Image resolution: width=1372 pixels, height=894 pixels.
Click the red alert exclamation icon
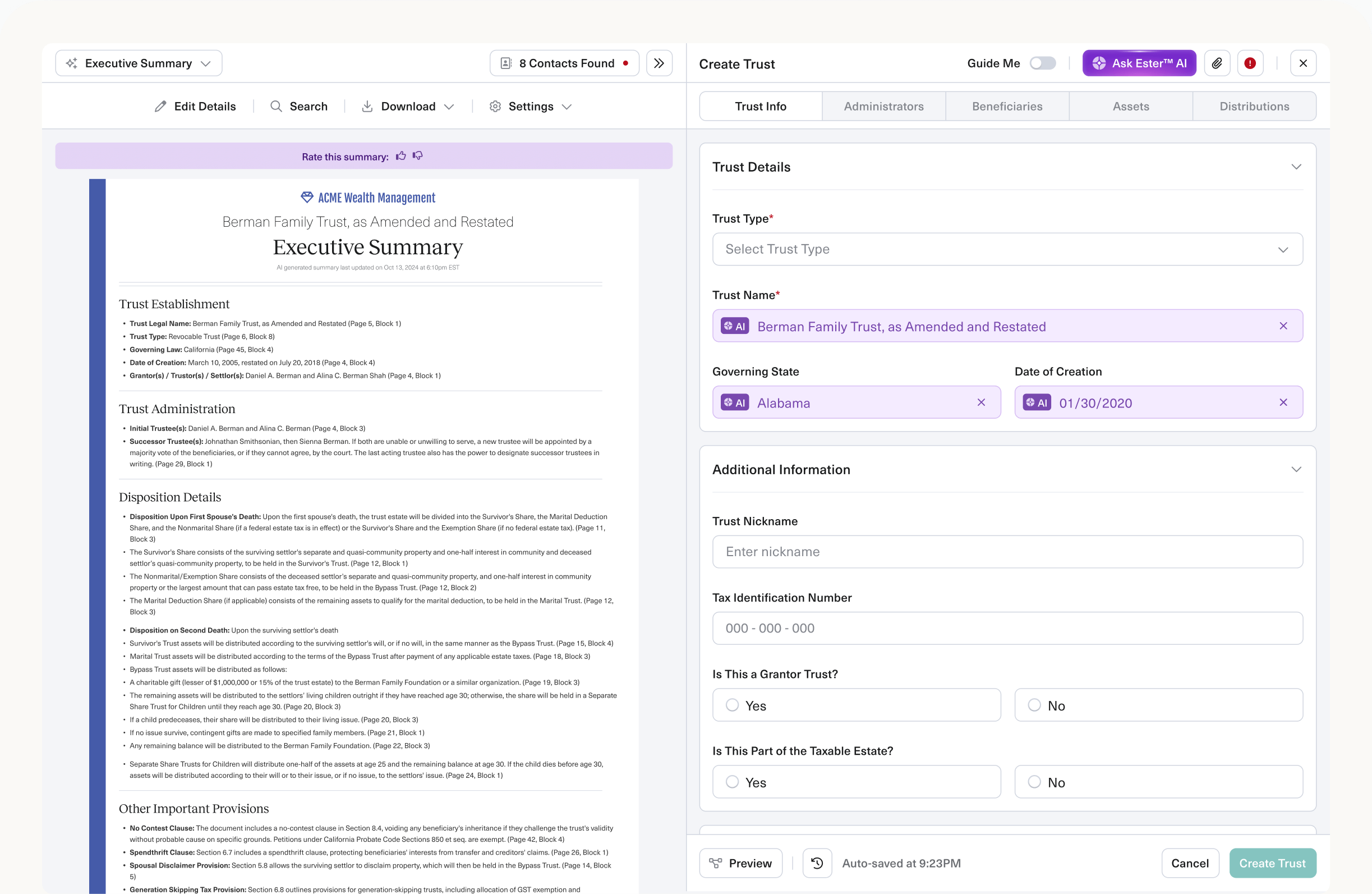click(1250, 63)
